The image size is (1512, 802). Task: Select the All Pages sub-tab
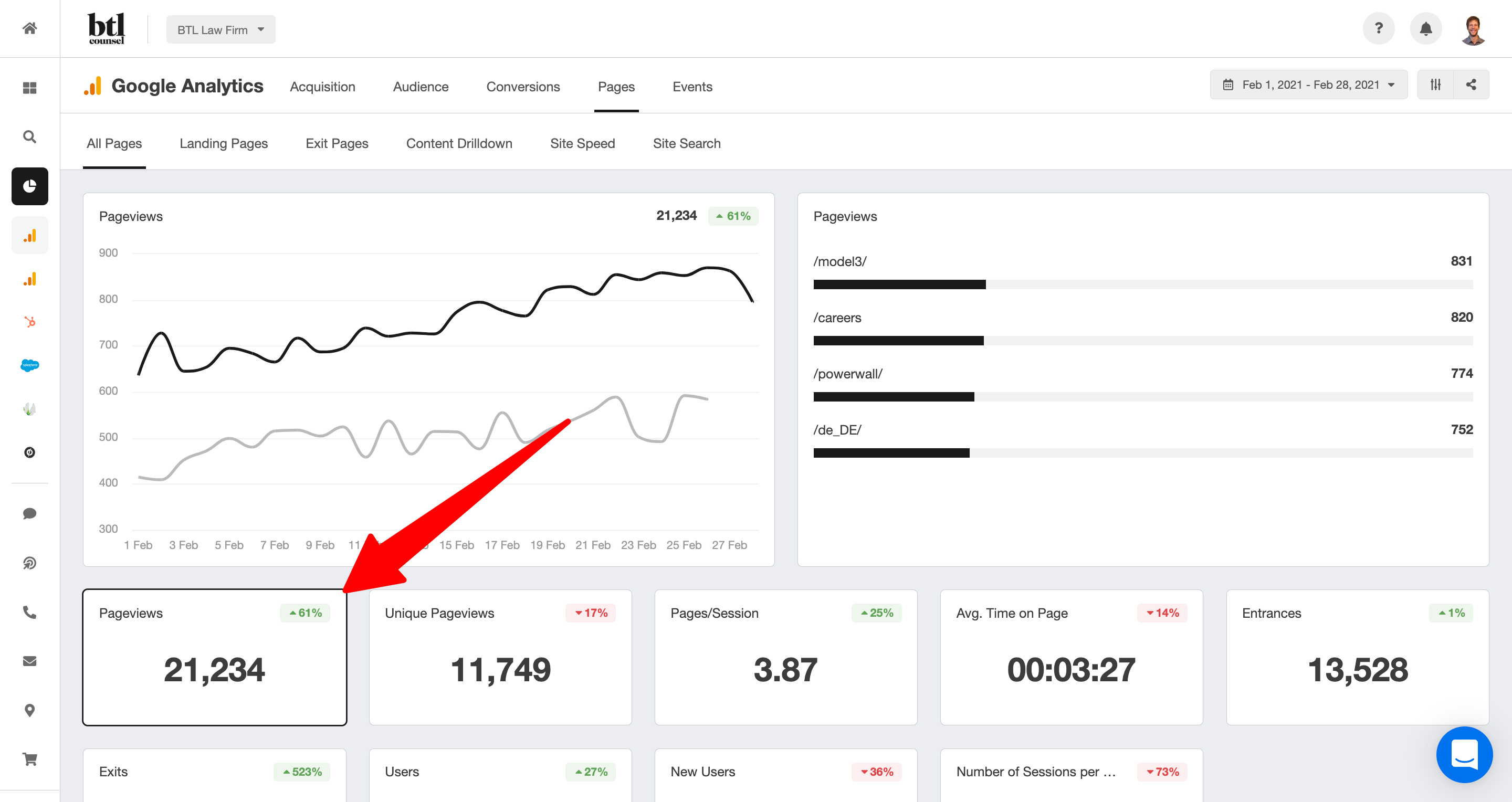114,144
